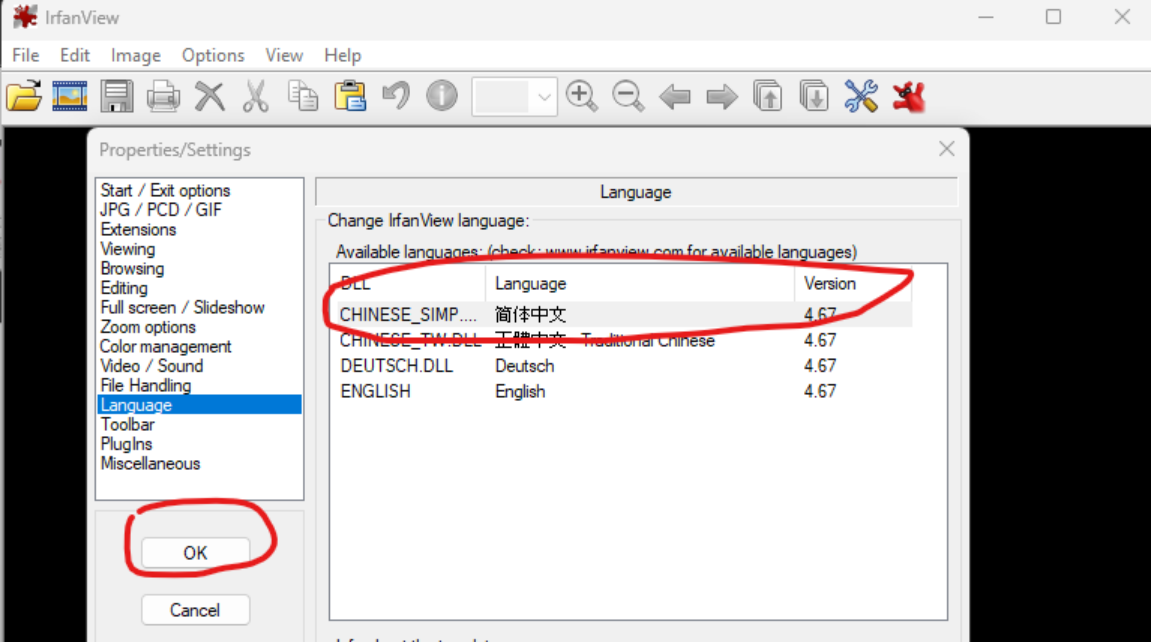The height and width of the screenshot is (642, 1151).
Task: Click the Paste clipboard icon
Action: coord(350,96)
